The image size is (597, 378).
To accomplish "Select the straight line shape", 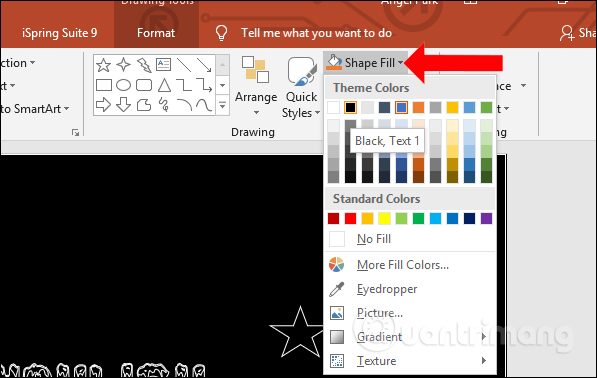I will [184, 65].
